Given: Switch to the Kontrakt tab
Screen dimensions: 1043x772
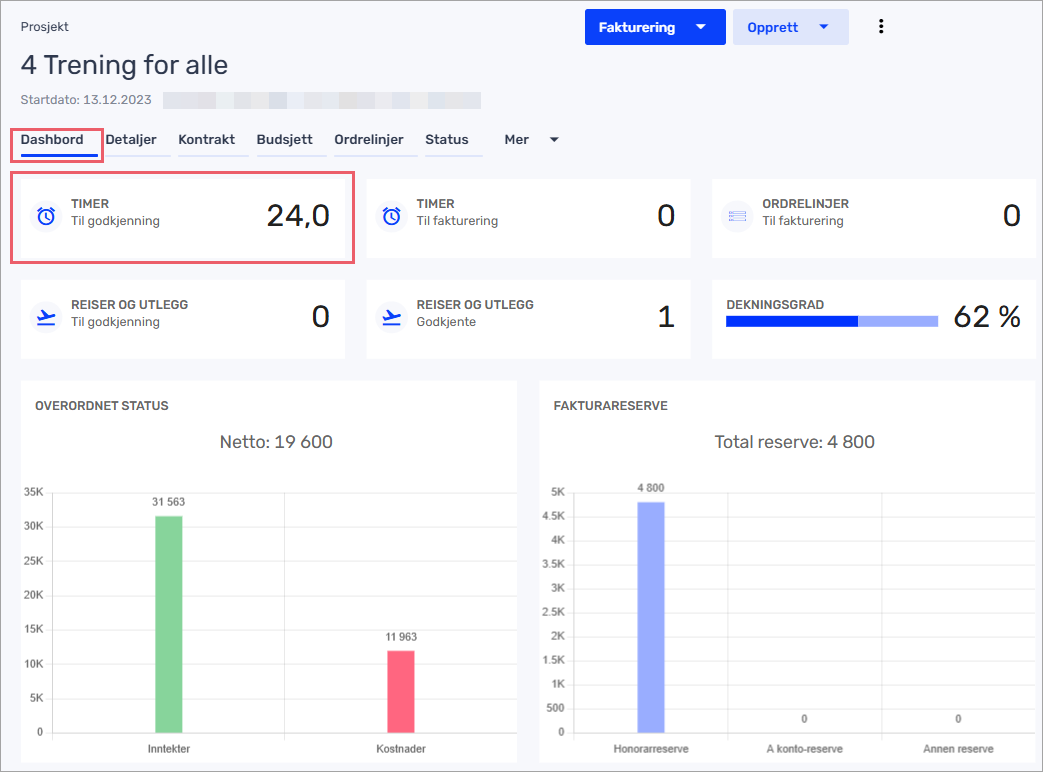Looking at the screenshot, I should tap(206, 140).
